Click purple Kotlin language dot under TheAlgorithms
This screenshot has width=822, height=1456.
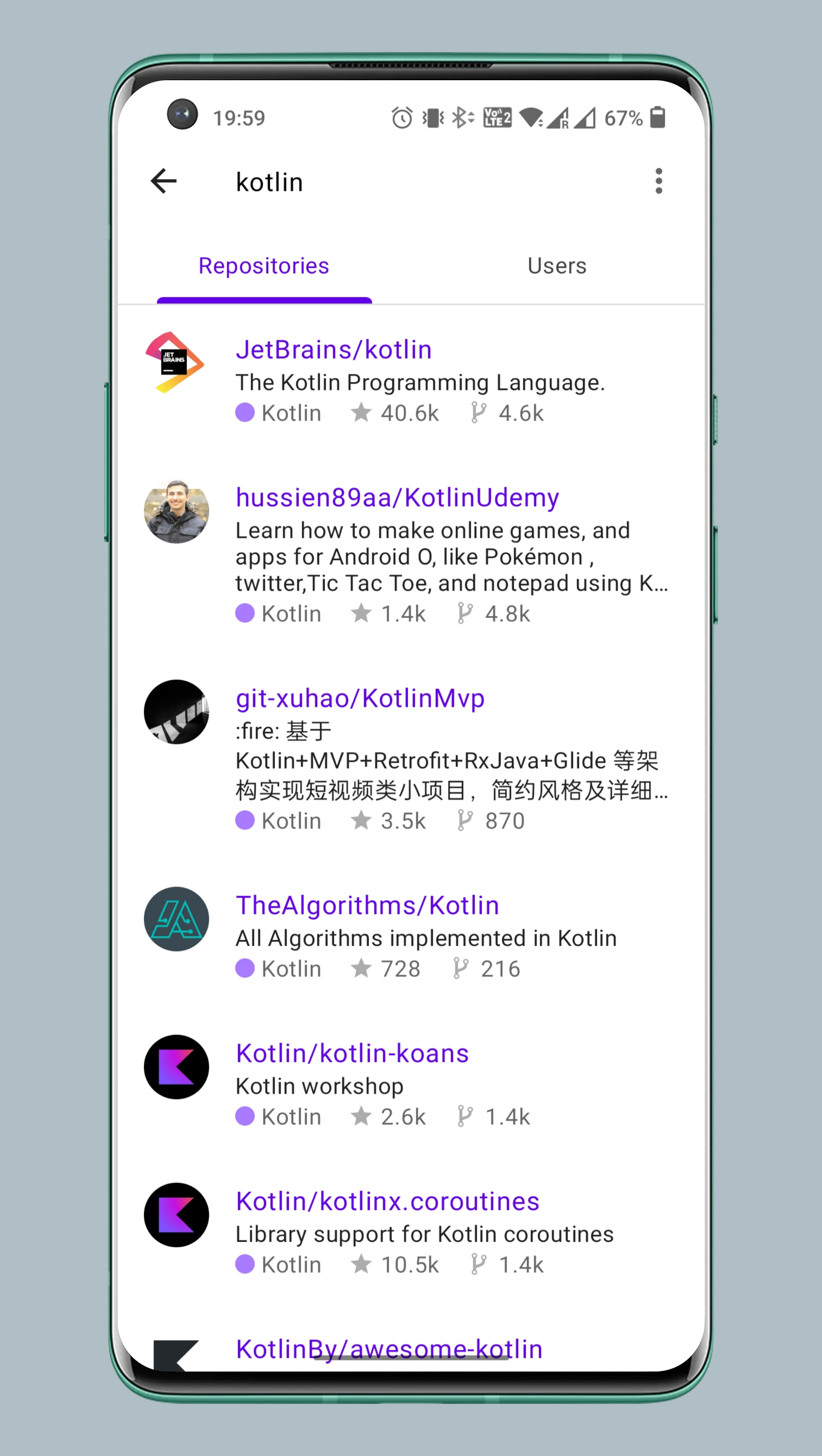coord(245,968)
